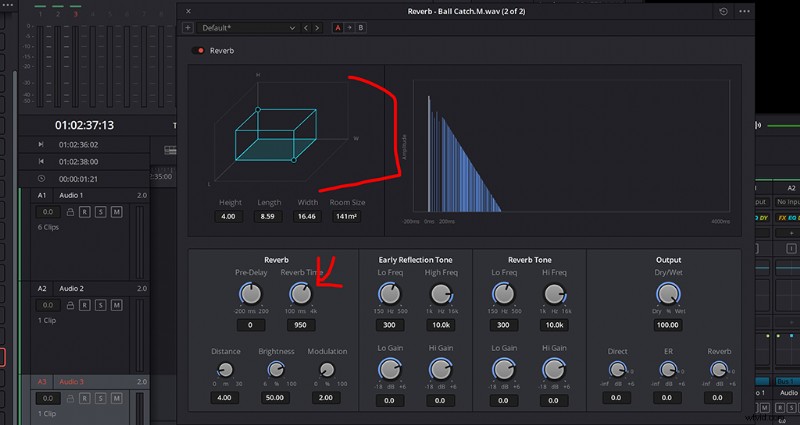Viewport: 800px width, 425px height.
Task: Solo the Audio 3 track
Action: click(x=101, y=398)
